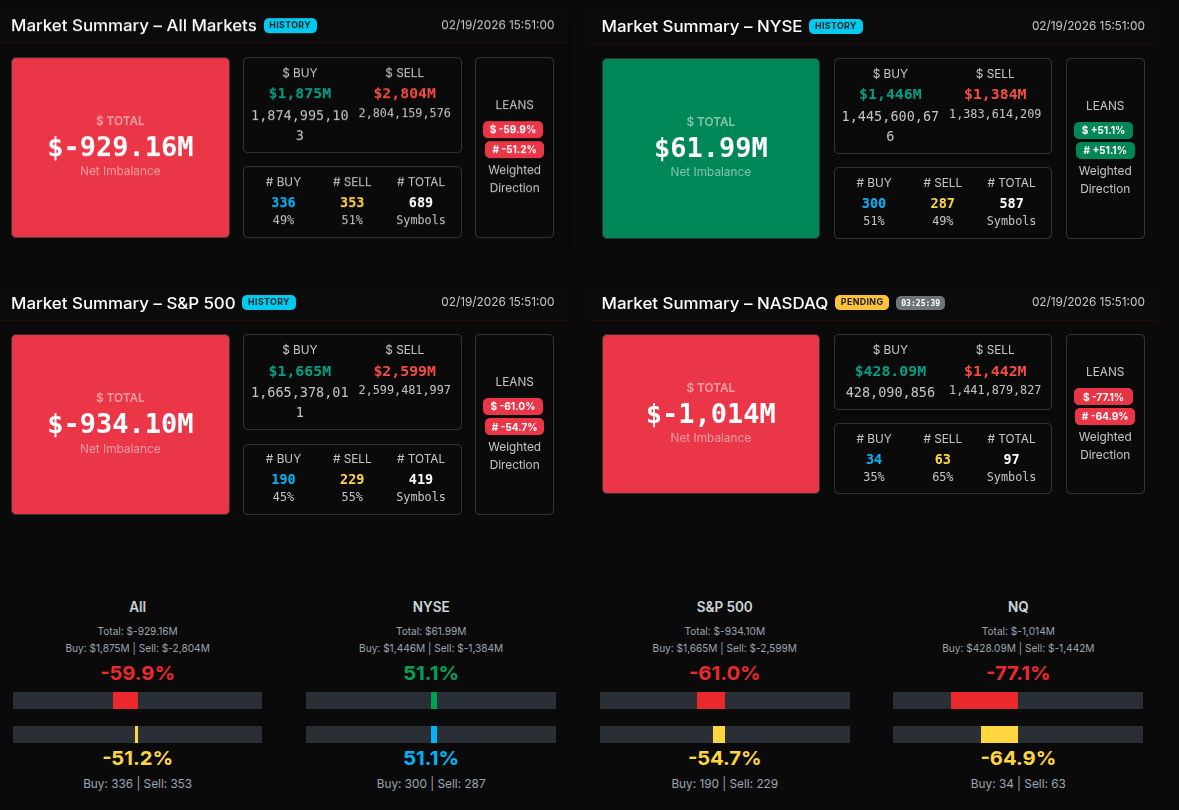Viewport: 1179px width, 810px height.
Task: Click the # -51.2% lean badge
Action: 514,149
